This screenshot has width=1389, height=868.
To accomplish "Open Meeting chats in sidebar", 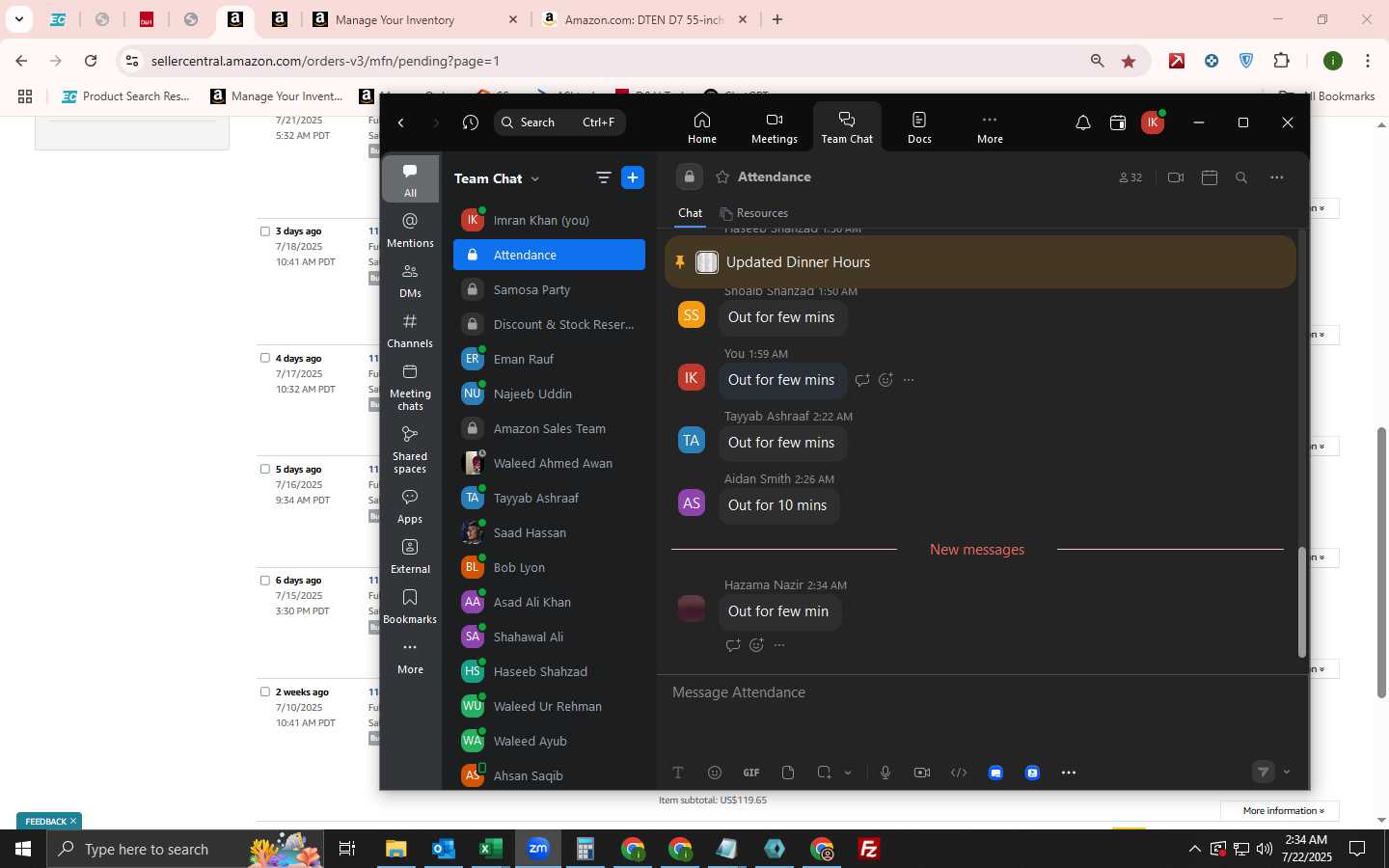I will point(410,387).
